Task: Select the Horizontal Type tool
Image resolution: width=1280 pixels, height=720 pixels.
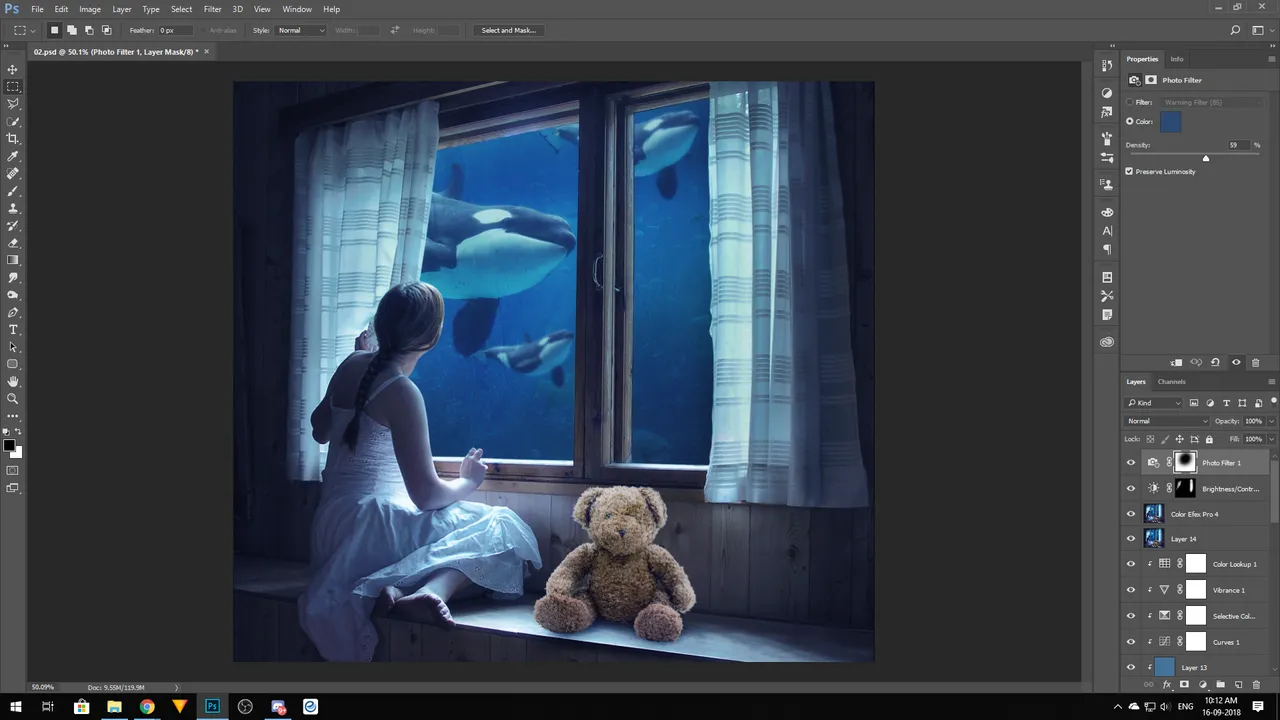Action: click(13, 329)
